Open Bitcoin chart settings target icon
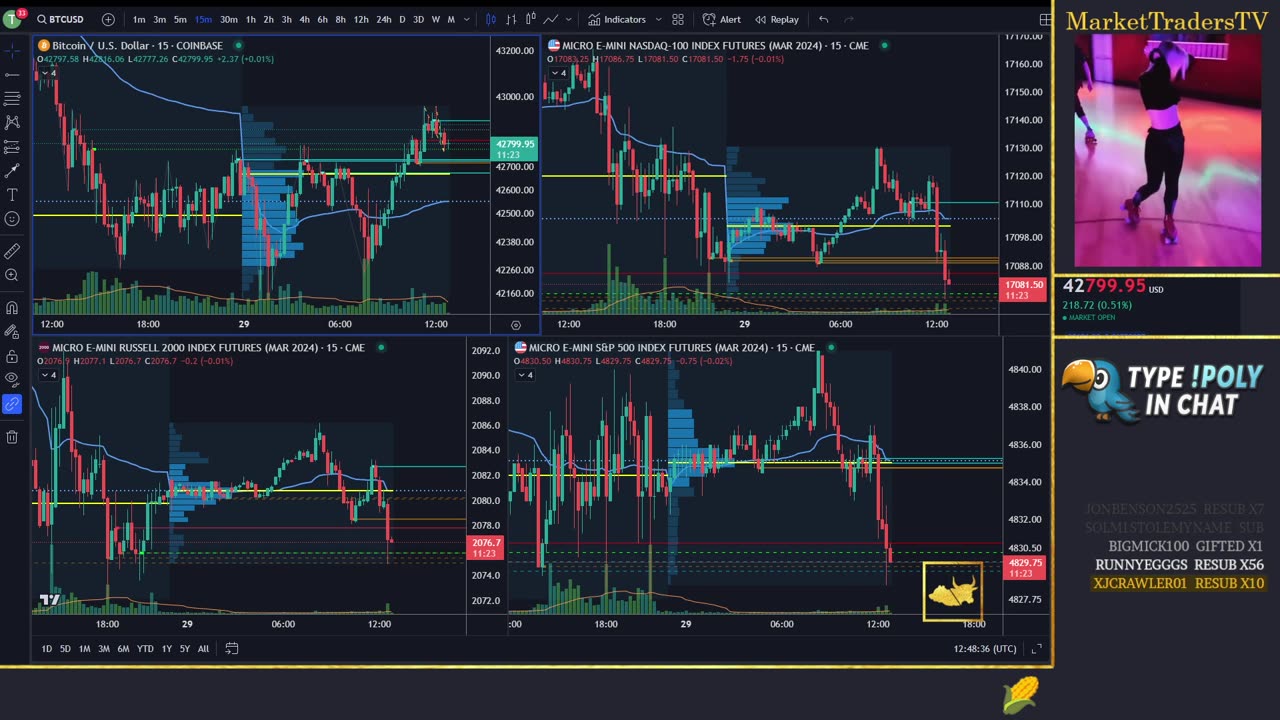 click(515, 324)
